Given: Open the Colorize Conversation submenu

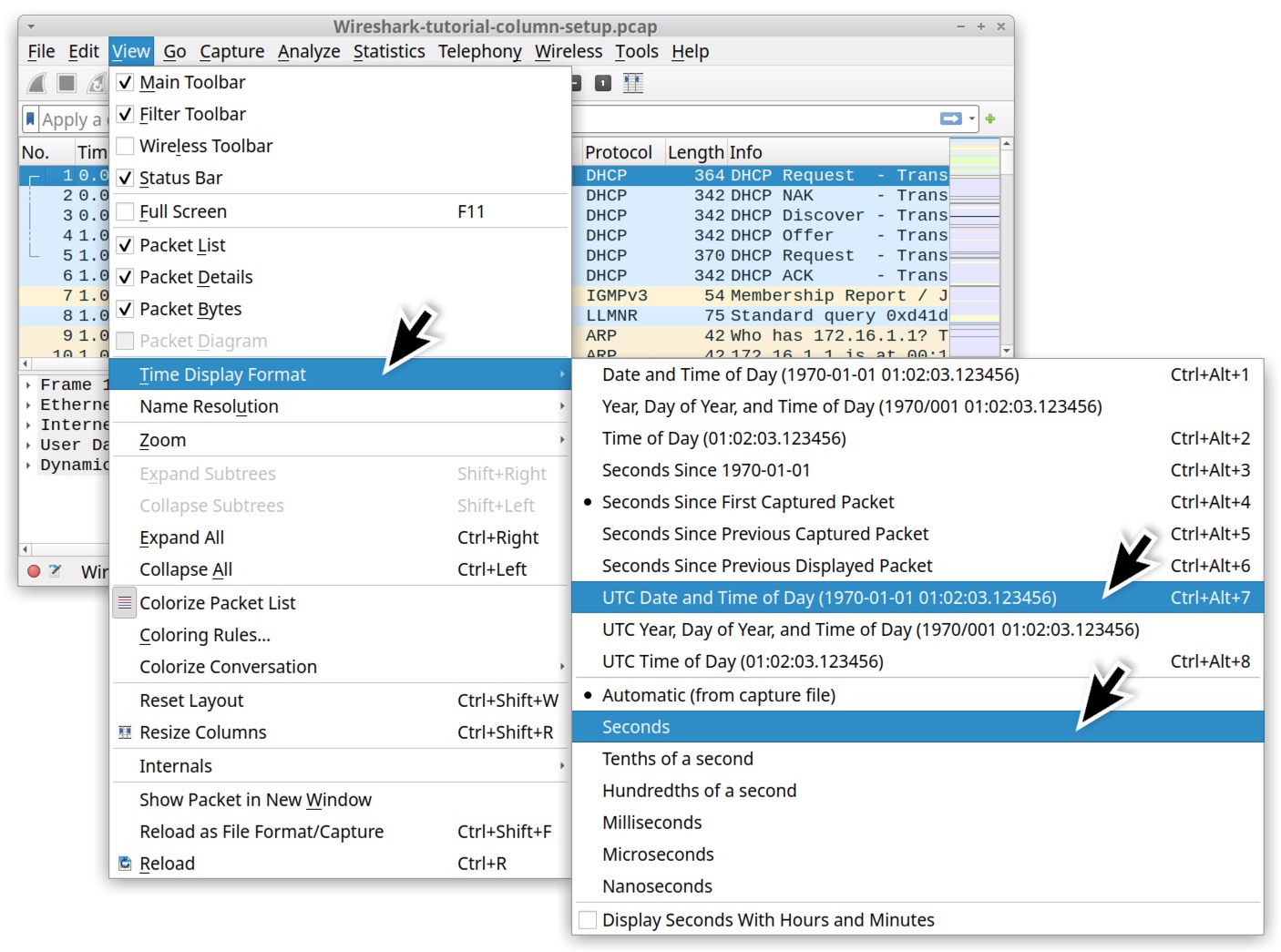Looking at the screenshot, I should tap(340, 667).
